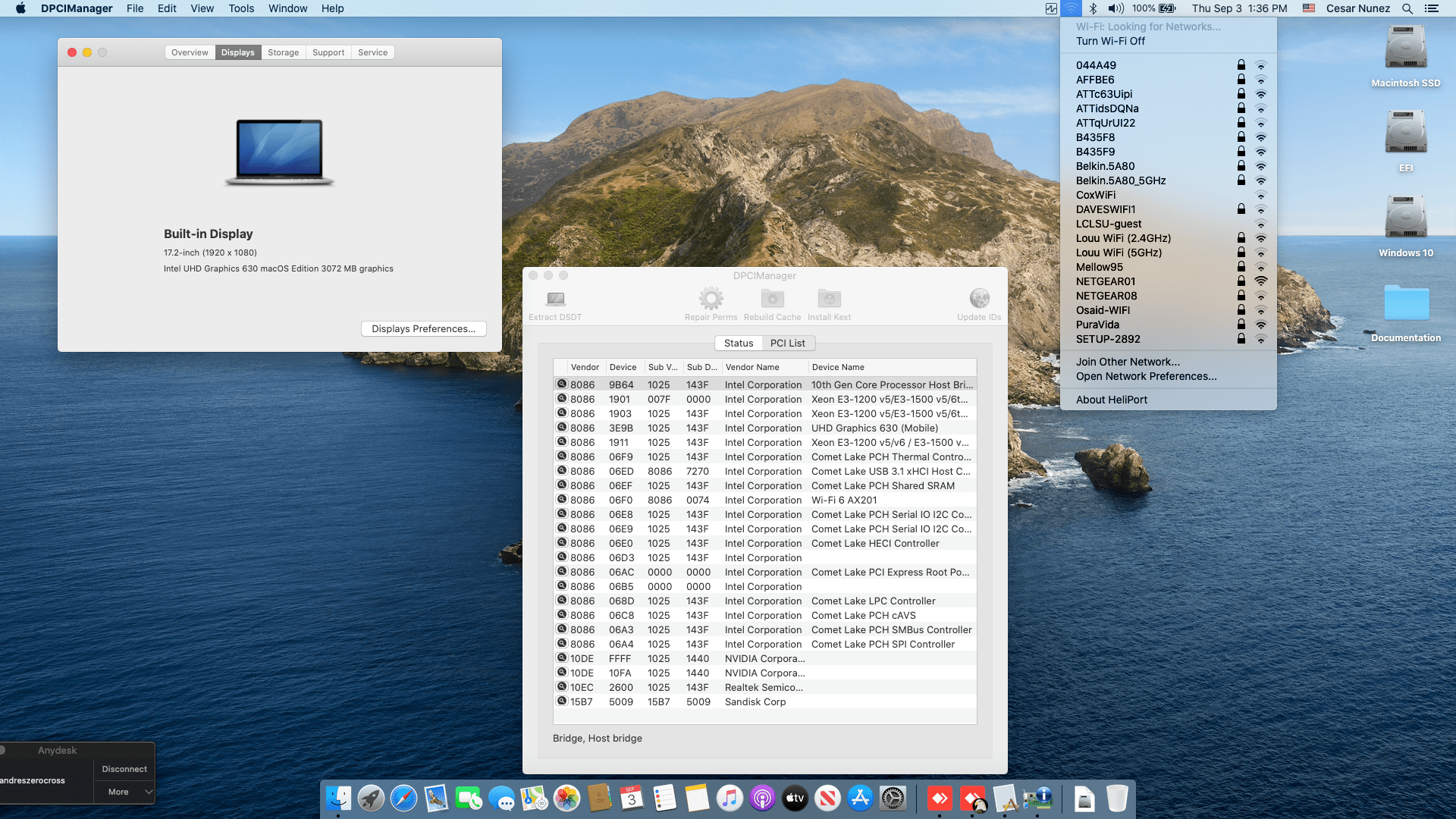Open the Cesar Nunez user menu
The height and width of the screenshot is (819, 1456).
[1357, 8]
